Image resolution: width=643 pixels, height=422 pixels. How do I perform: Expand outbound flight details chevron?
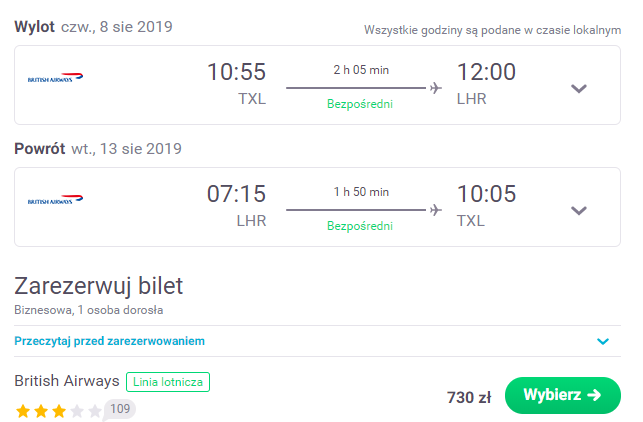click(579, 88)
